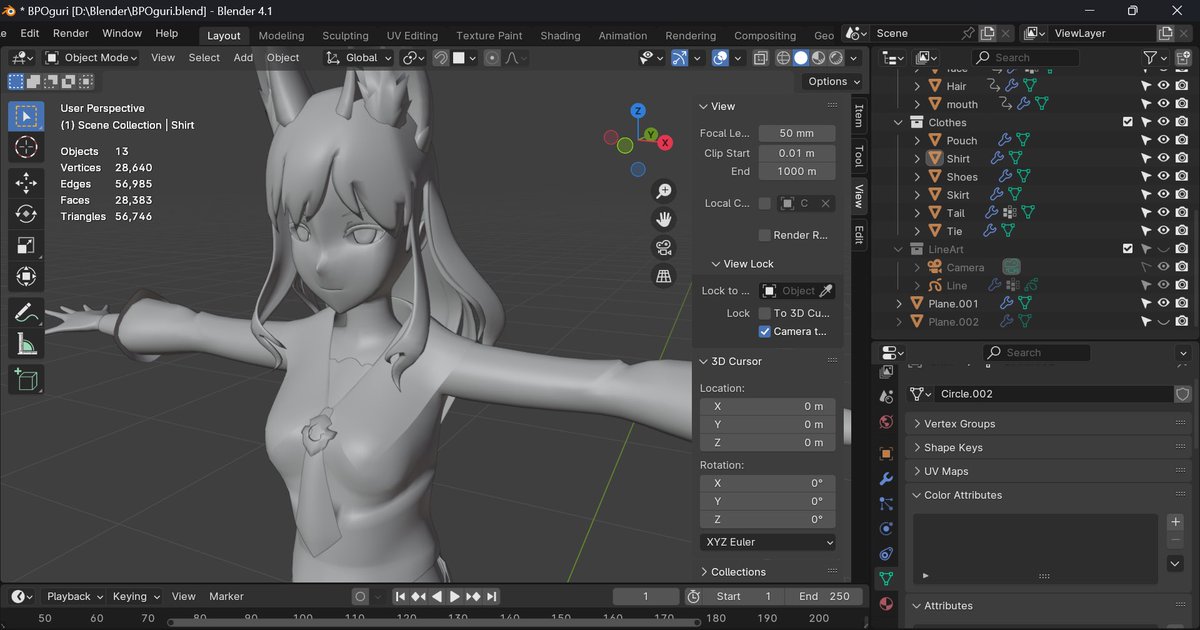Screen dimensions: 1200x630
Task: Open Modifier properties with the wrench icon
Action: tap(885, 479)
